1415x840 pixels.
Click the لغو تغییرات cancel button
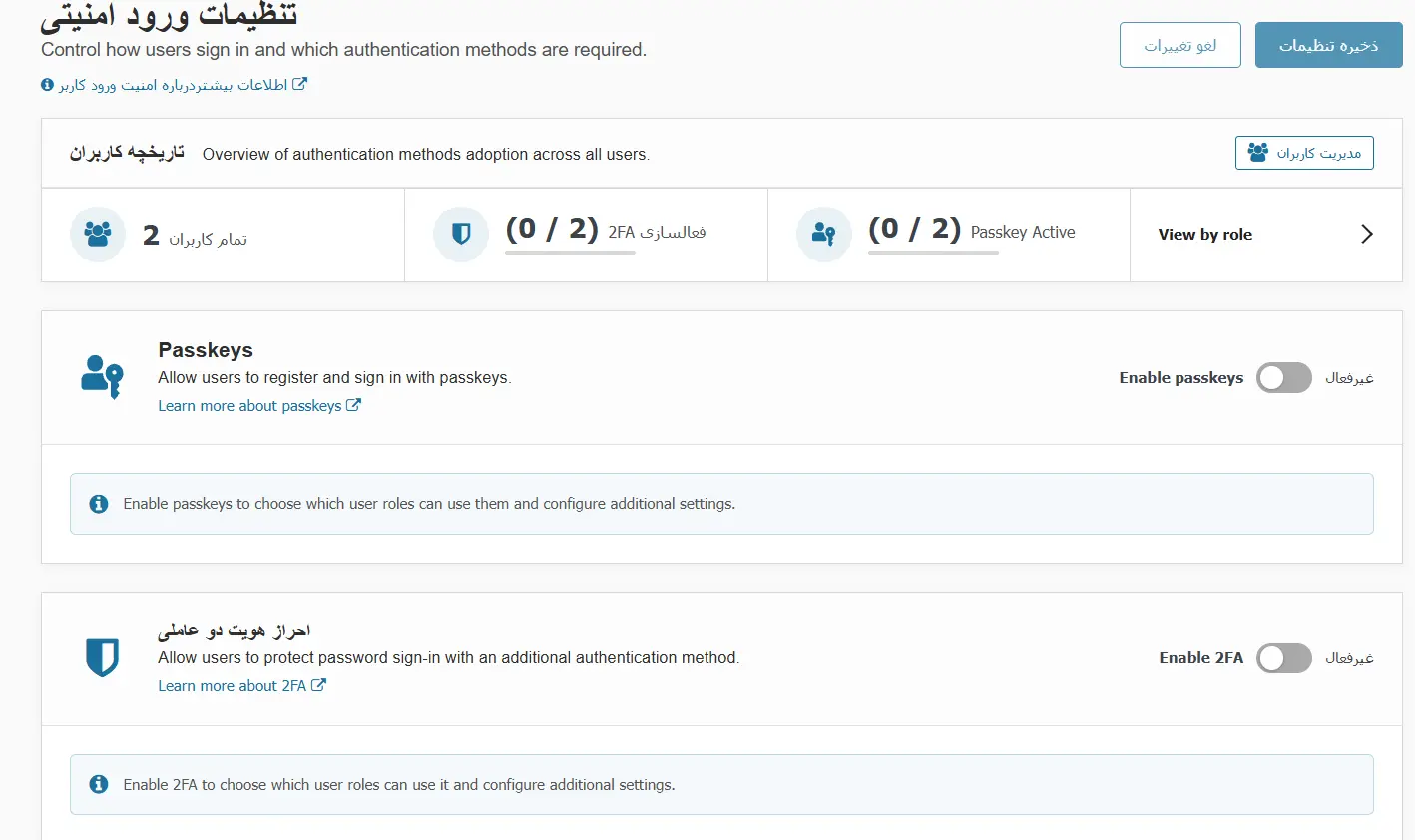tap(1180, 45)
